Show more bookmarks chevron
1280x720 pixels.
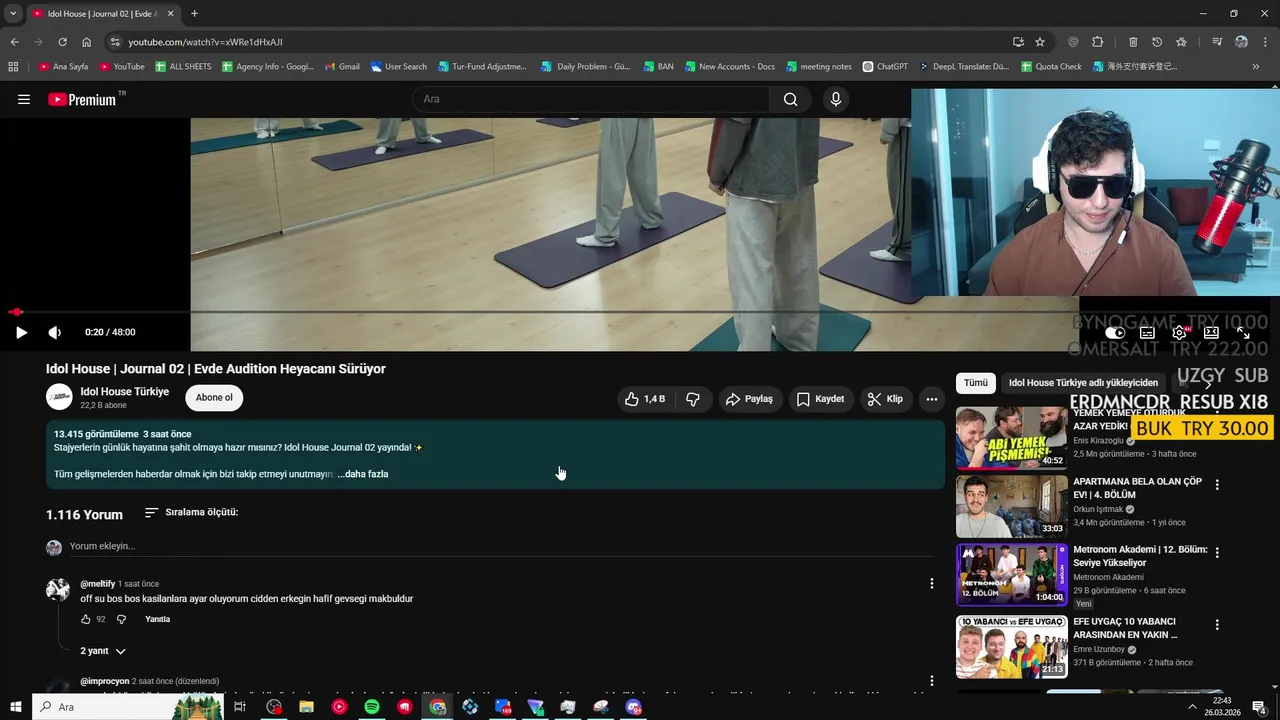1256,67
